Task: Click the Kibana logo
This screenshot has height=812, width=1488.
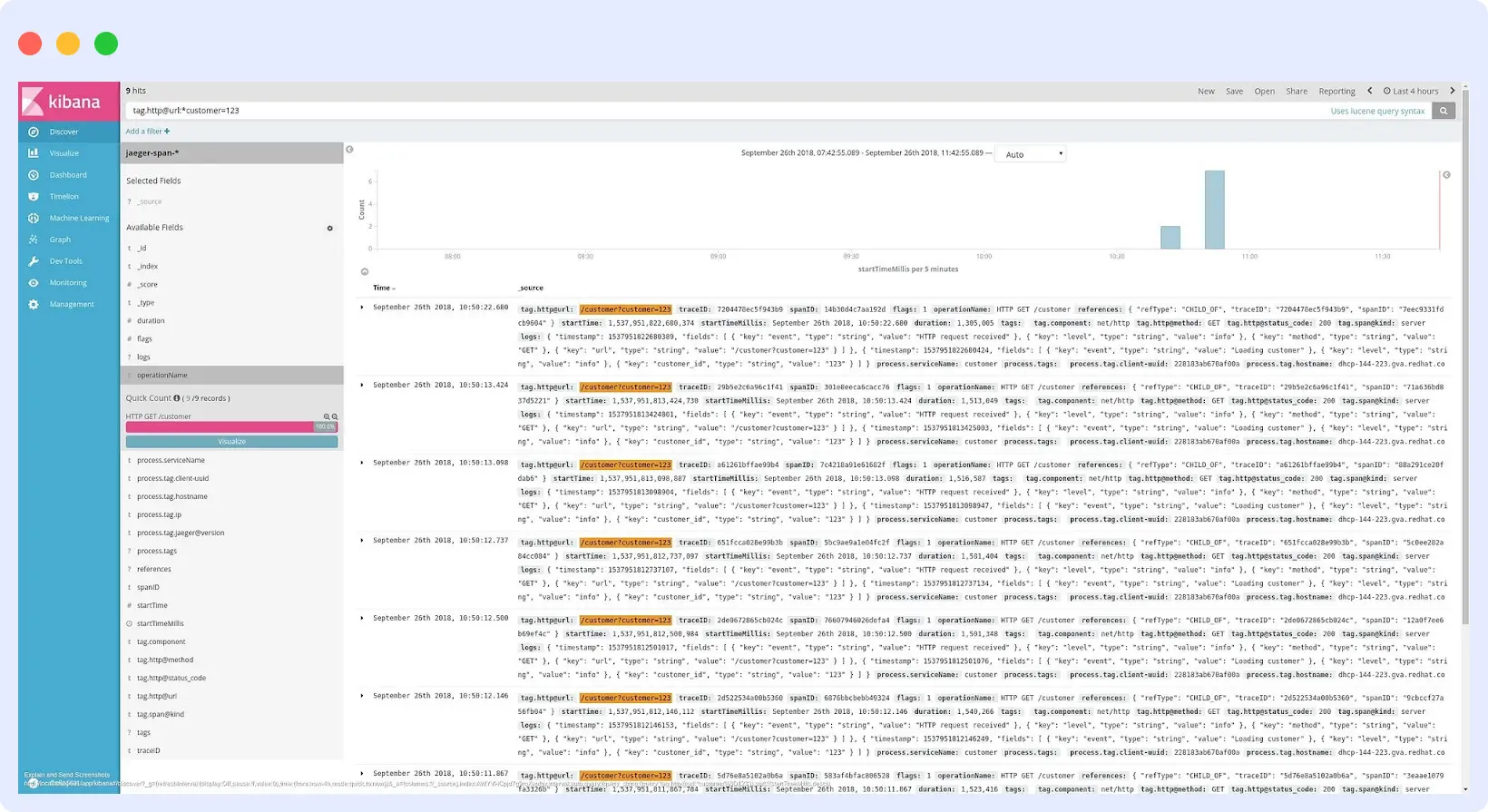Action: (69, 102)
